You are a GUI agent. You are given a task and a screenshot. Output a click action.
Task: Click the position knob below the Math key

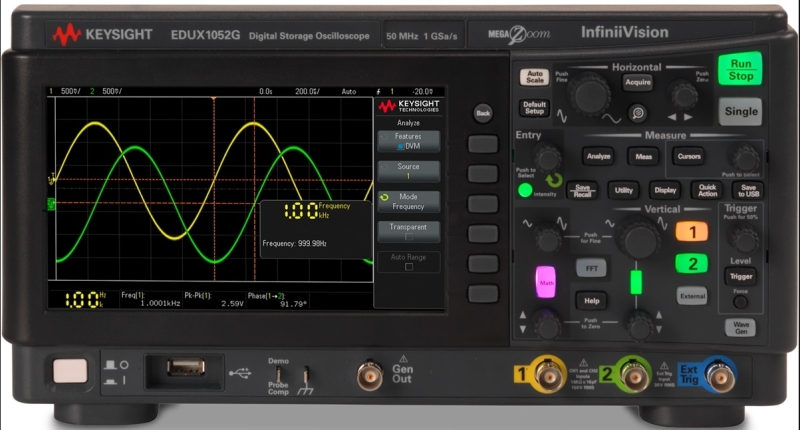(x=546, y=324)
